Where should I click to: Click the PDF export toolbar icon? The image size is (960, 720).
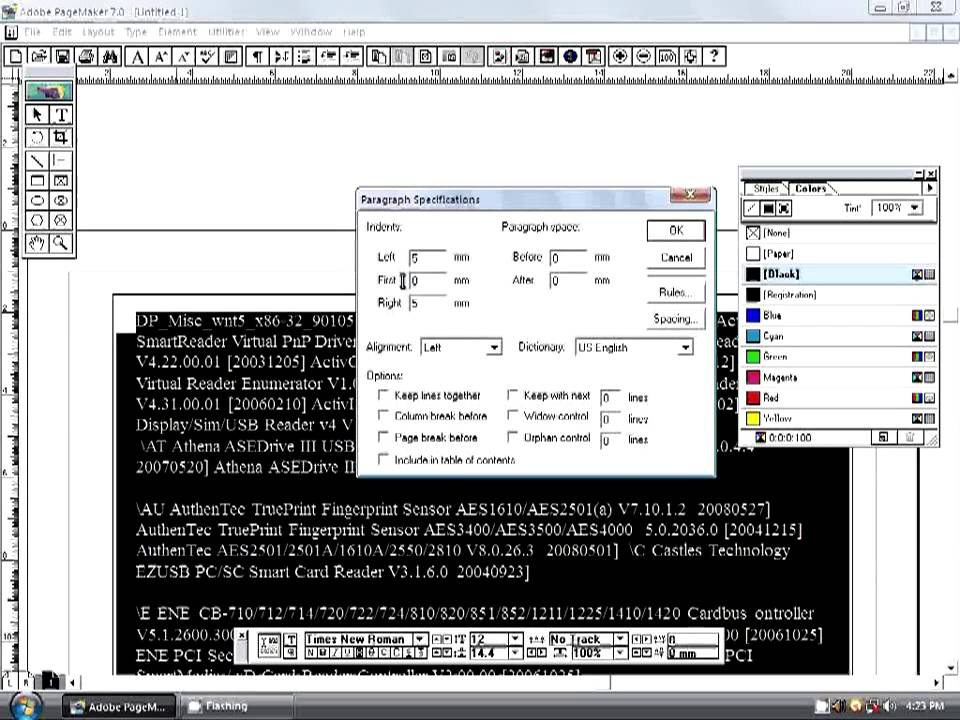coord(593,57)
